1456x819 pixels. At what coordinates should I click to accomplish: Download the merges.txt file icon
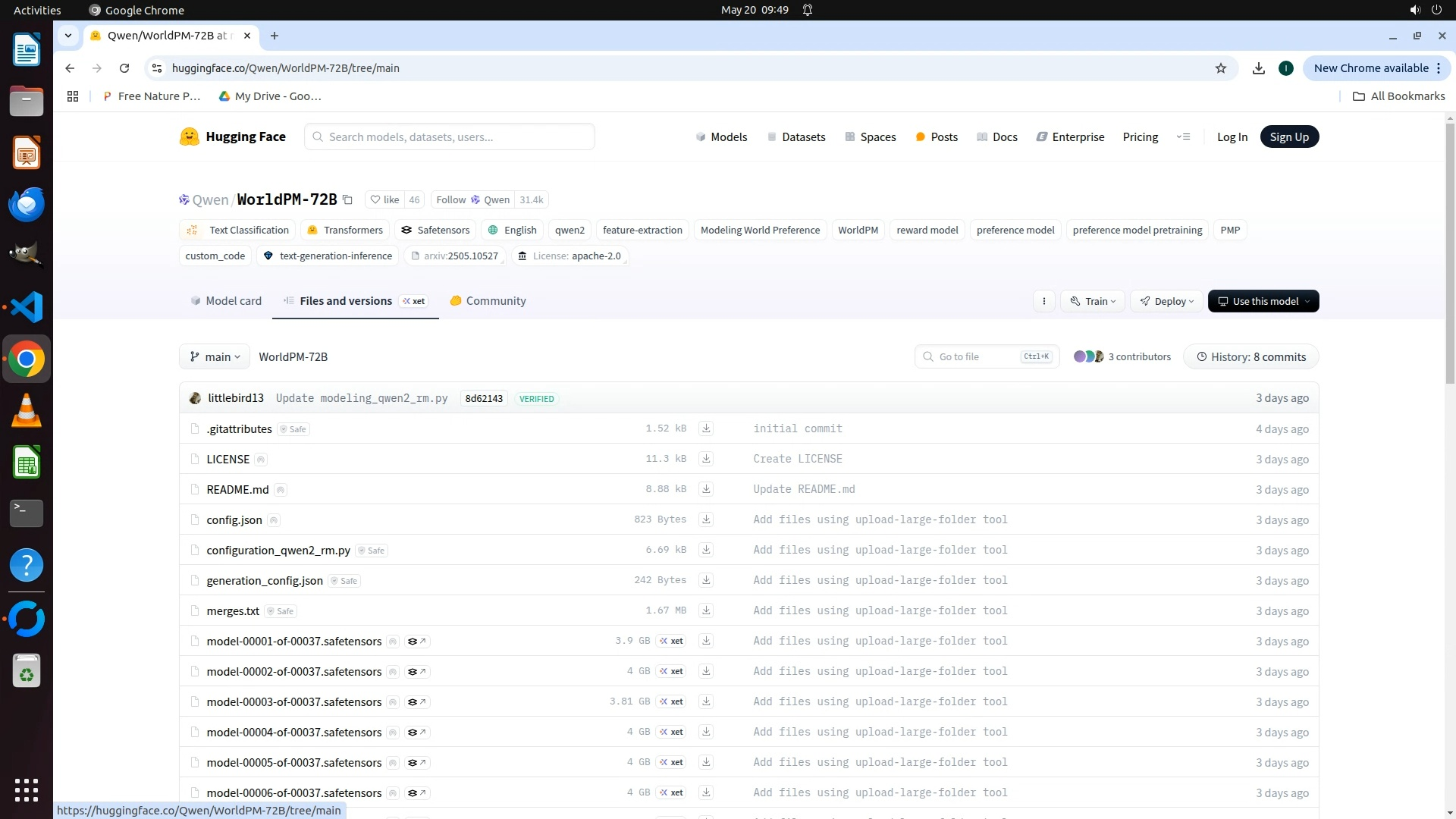click(x=706, y=610)
